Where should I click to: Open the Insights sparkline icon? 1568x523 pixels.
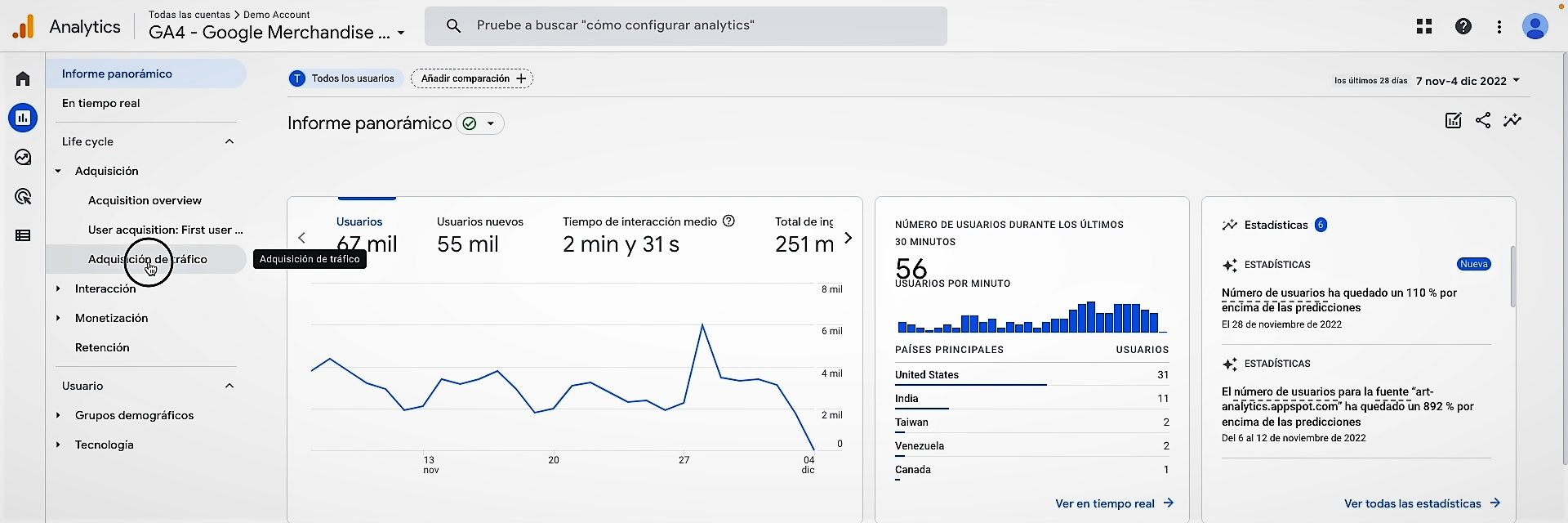(x=1512, y=121)
